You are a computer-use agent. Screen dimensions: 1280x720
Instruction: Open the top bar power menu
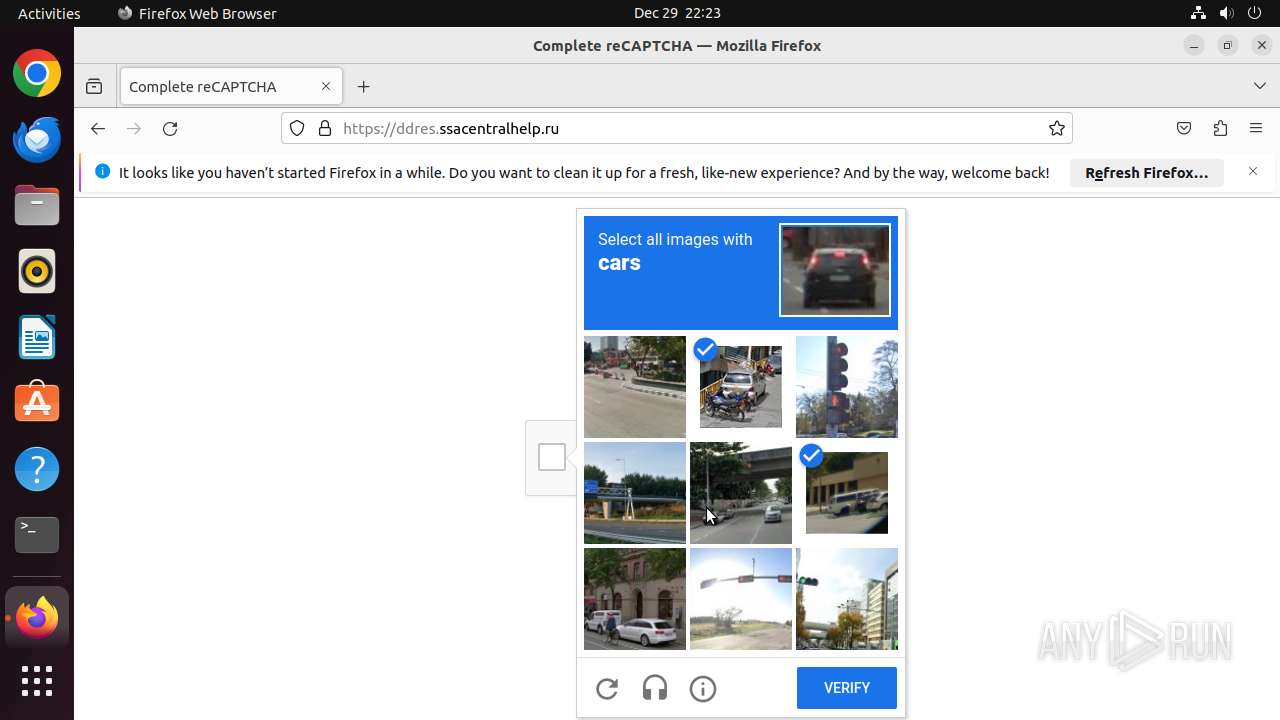(1254, 13)
